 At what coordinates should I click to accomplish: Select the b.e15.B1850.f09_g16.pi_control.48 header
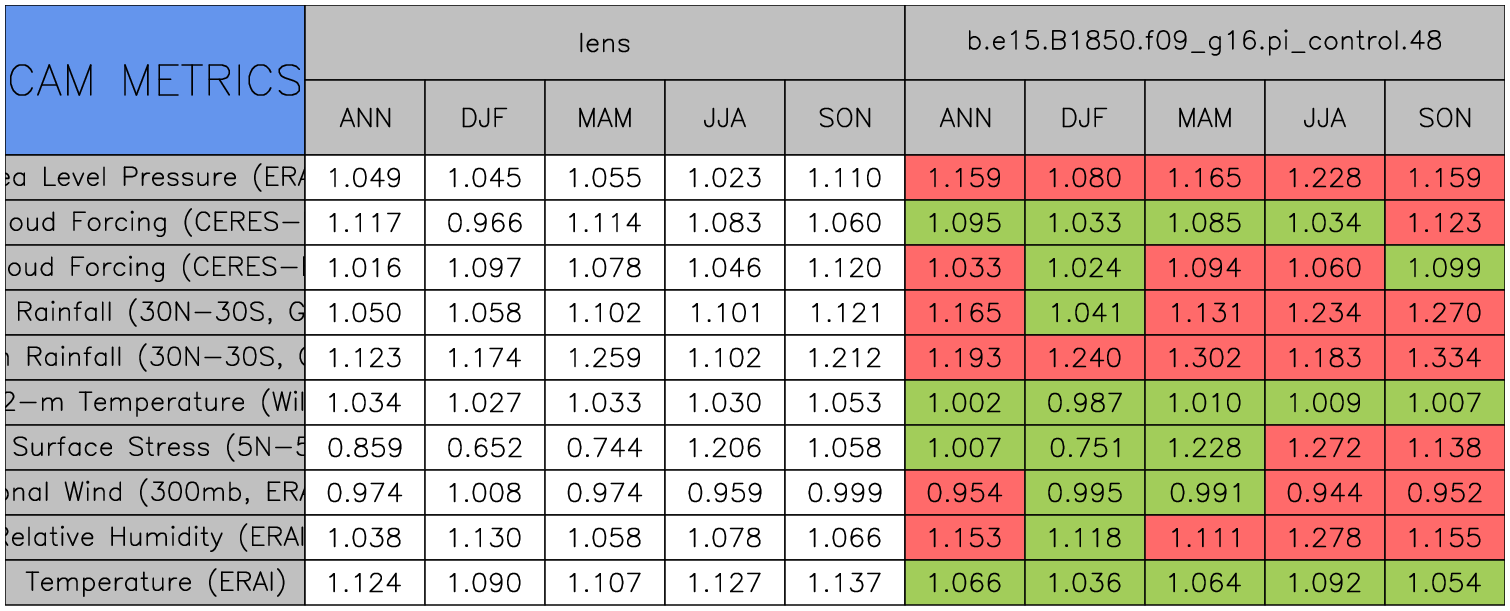[1204, 43]
